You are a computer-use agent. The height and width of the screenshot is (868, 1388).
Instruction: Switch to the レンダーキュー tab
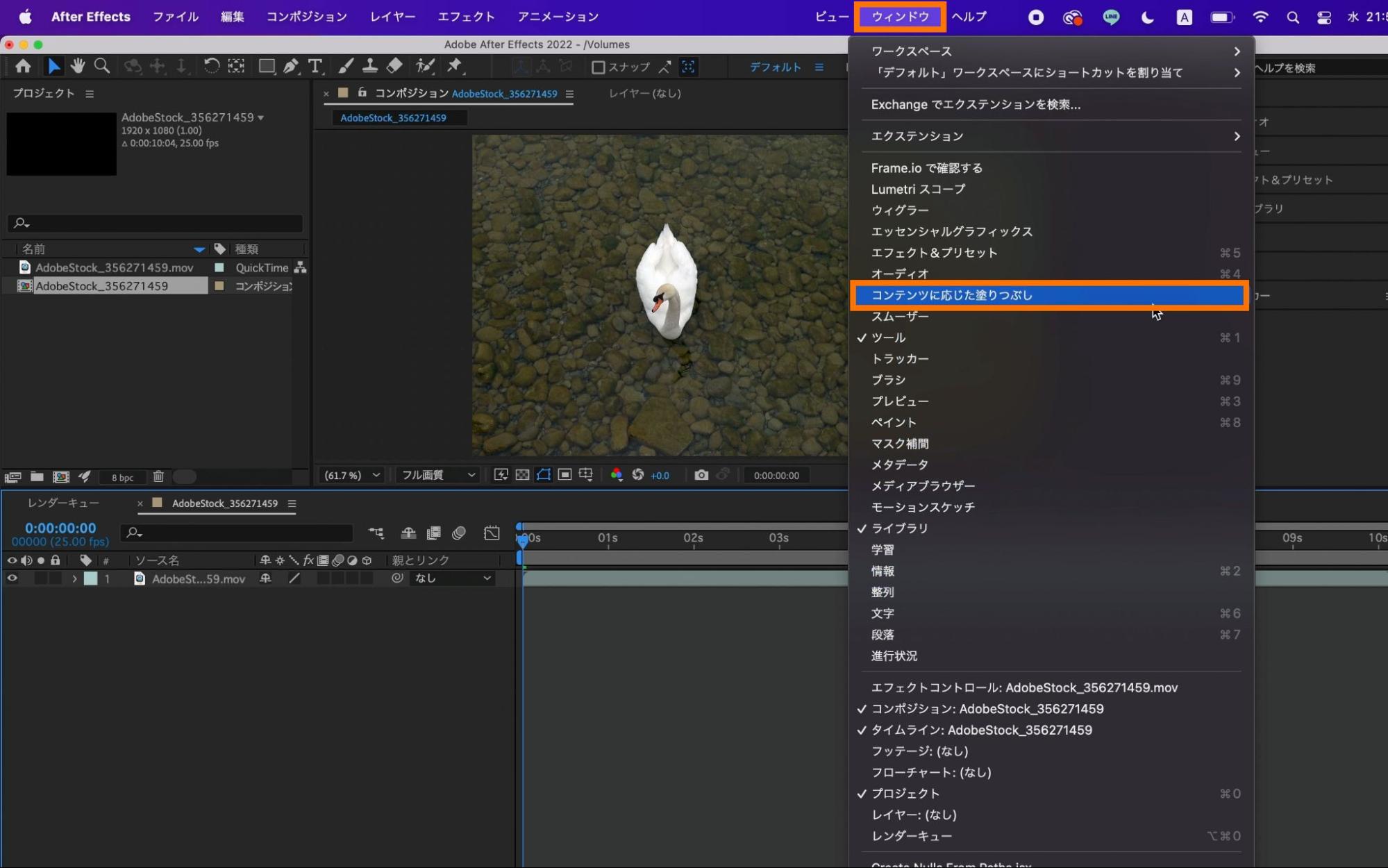coord(63,503)
